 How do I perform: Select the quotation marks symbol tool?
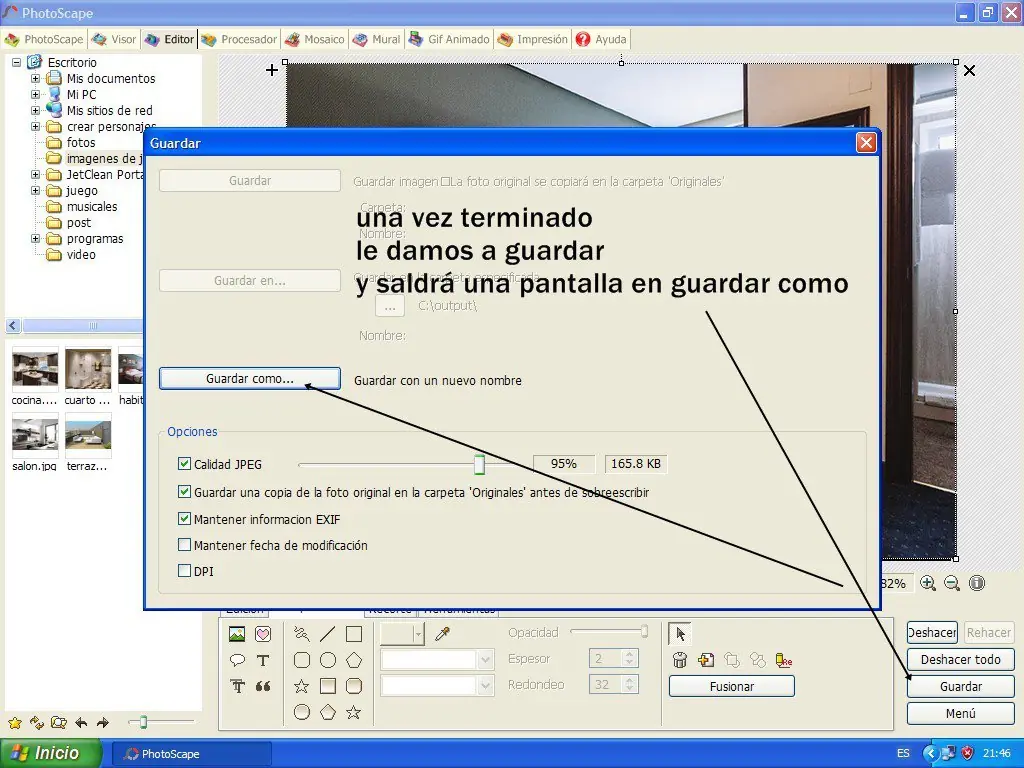263,686
